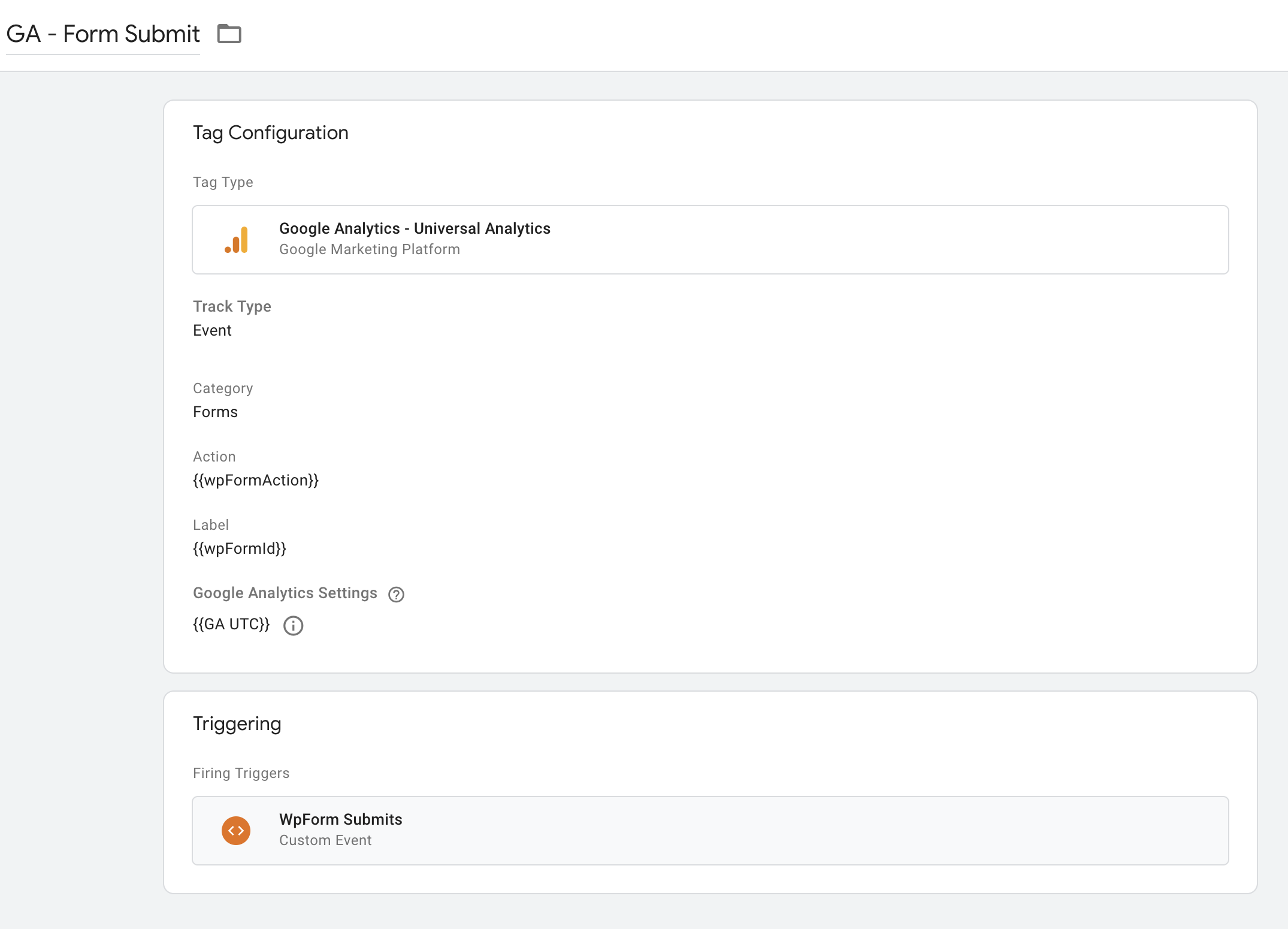Click the Google Marketing Platform subtitle
This screenshot has width=1288, height=929.
[x=370, y=249]
